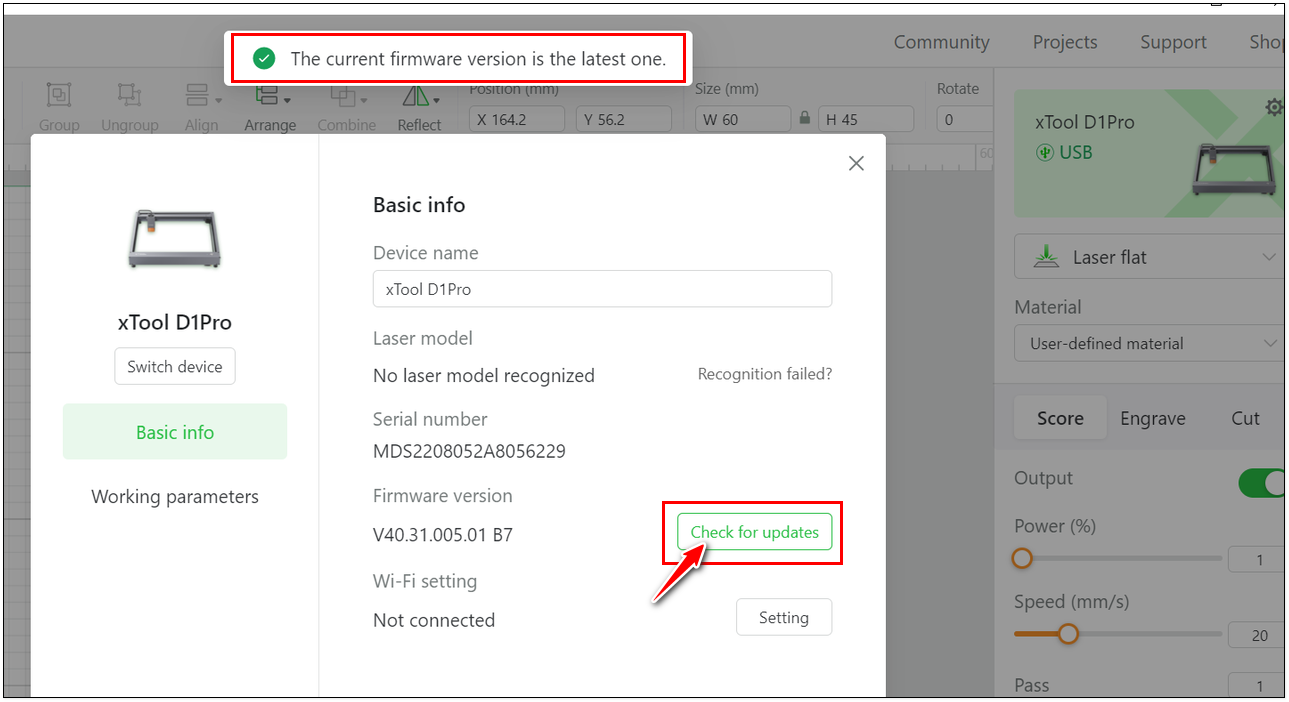The image size is (1289, 702).
Task: Click the Recognition failed? link
Action: (764, 374)
